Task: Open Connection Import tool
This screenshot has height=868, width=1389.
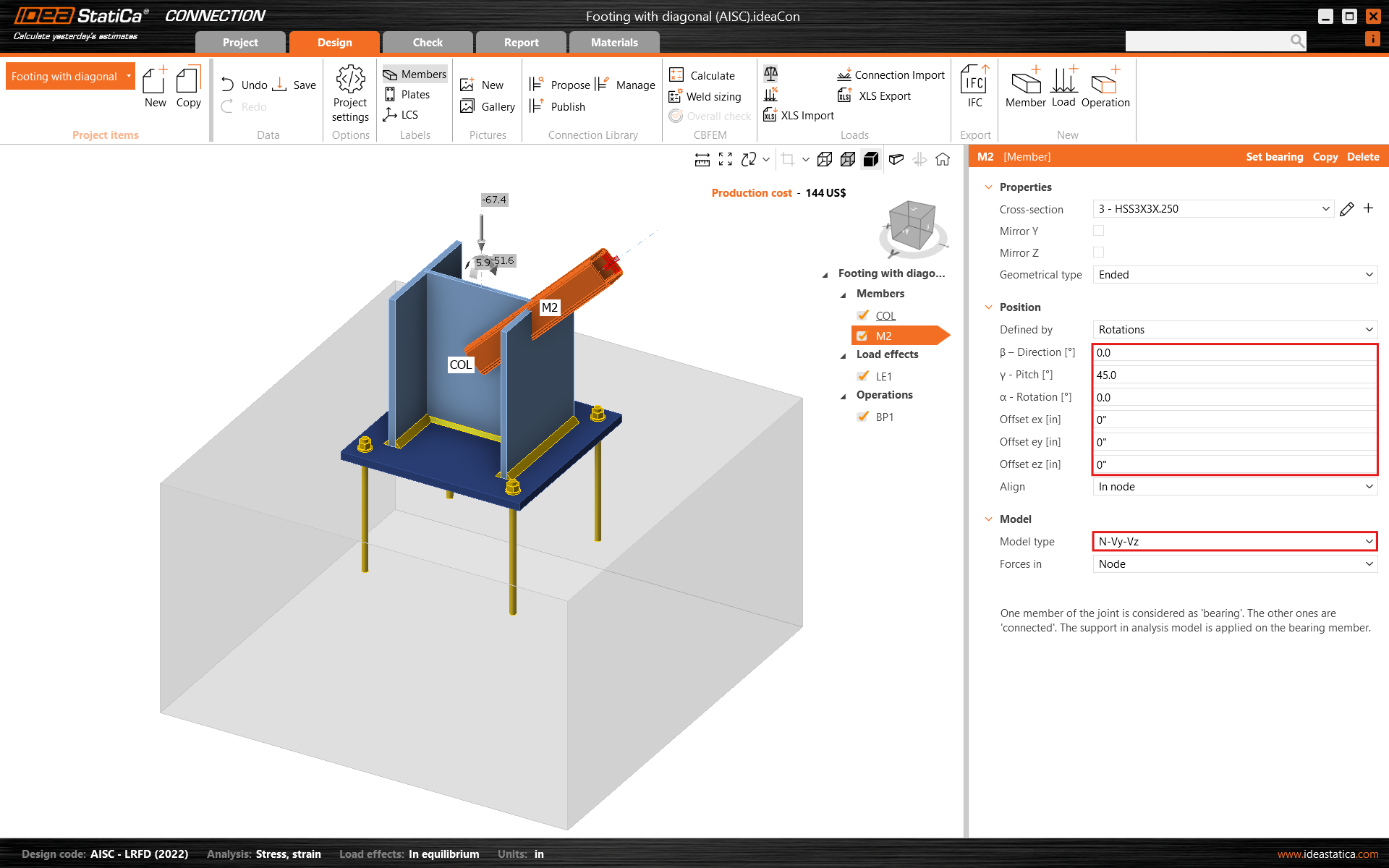Action: point(891,75)
